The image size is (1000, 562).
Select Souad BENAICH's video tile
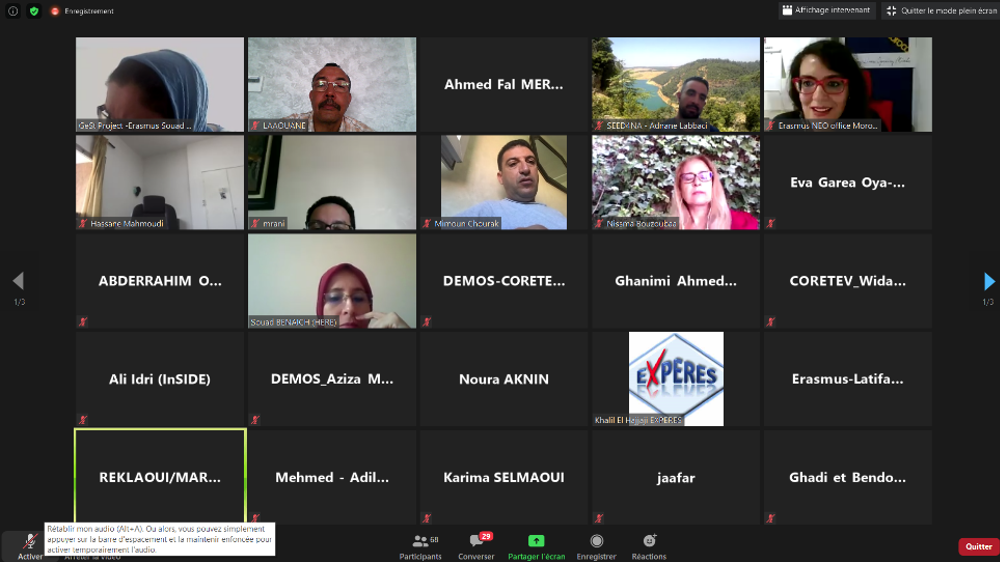click(332, 281)
